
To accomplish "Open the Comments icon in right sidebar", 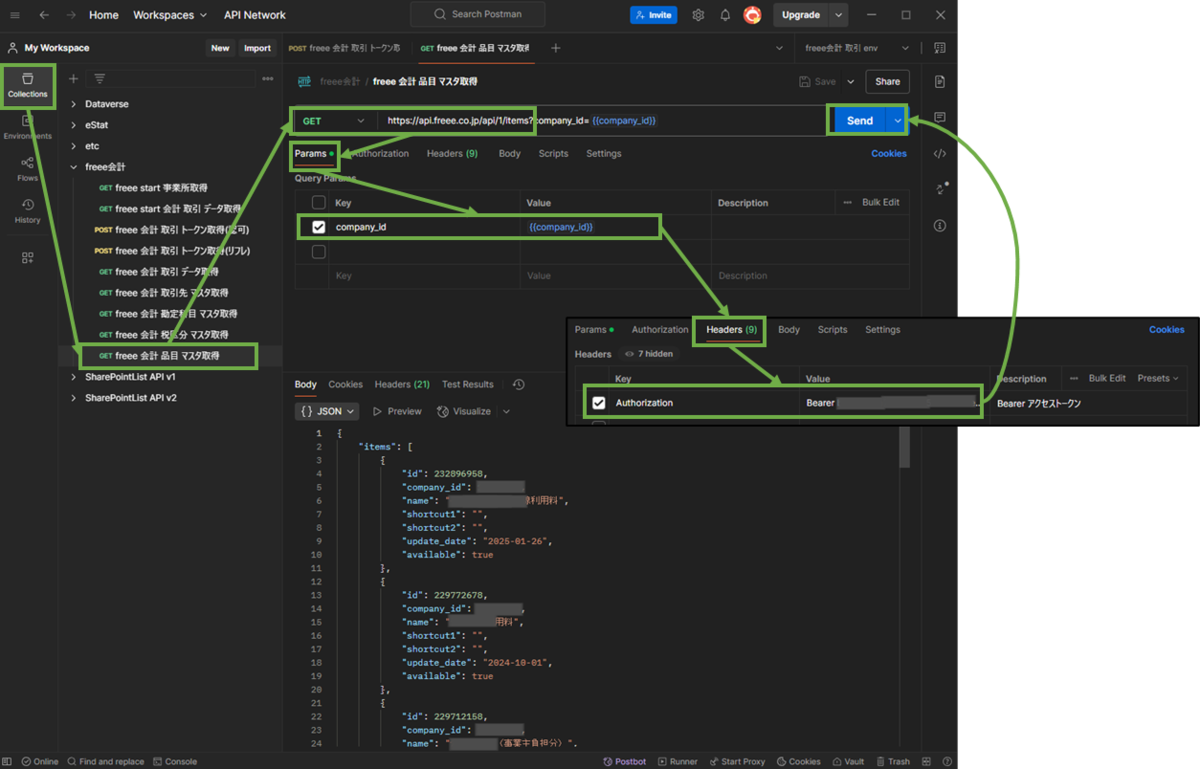I will 939,118.
